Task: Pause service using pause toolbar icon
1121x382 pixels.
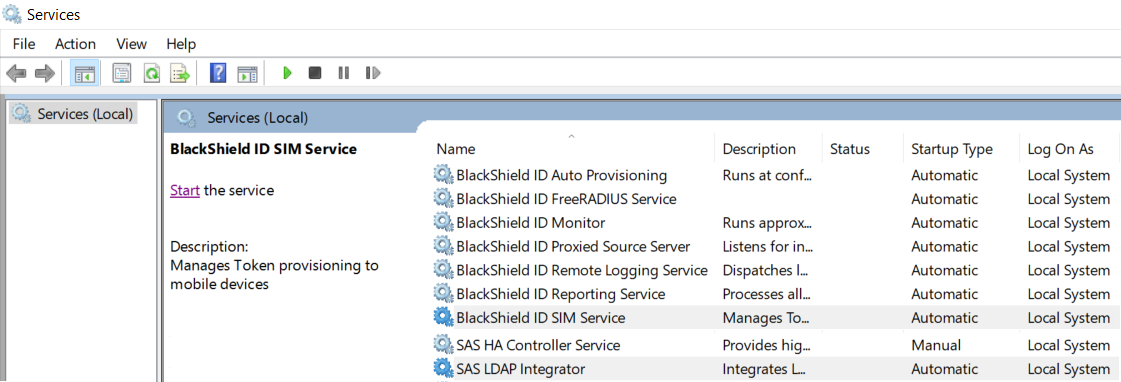Action: (344, 73)
